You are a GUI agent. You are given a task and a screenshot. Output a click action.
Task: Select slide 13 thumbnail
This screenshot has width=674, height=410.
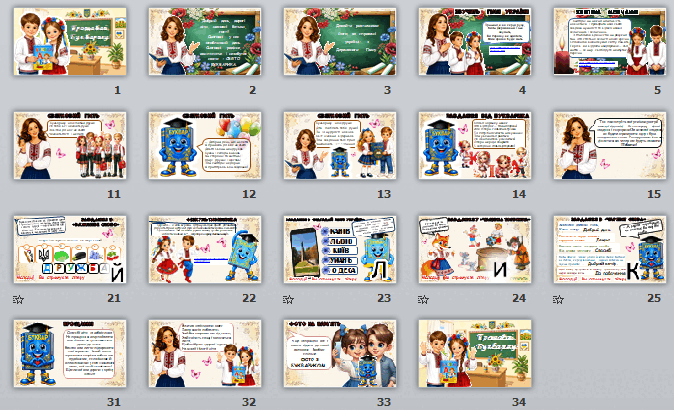coord(340,145)
